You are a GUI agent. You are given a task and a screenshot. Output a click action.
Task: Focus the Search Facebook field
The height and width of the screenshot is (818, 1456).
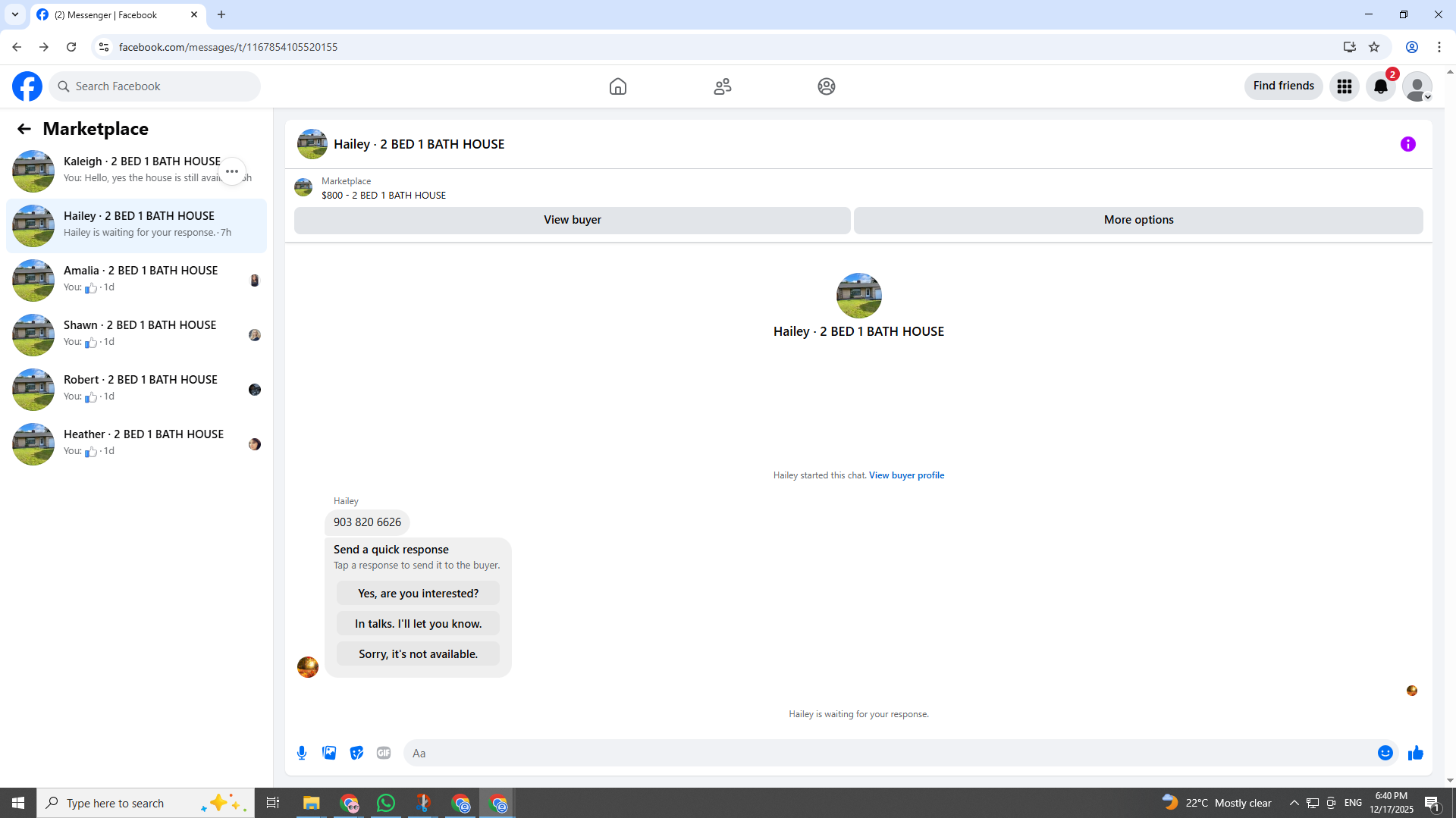pos(155,86)
